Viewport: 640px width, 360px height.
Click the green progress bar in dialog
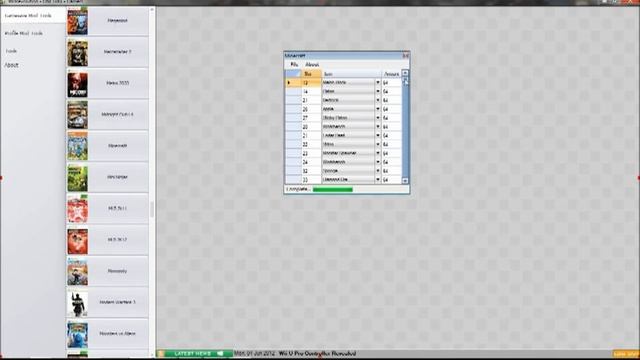pyautogui.click(x=333, y=189)
